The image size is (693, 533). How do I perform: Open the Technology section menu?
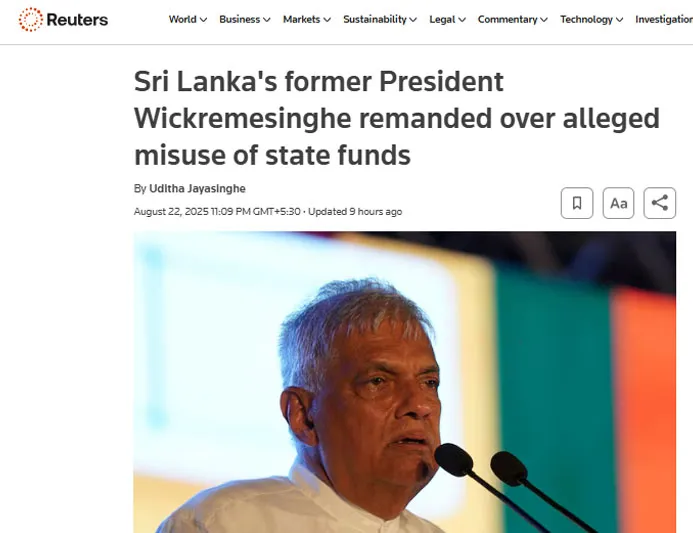coord(586,19)
